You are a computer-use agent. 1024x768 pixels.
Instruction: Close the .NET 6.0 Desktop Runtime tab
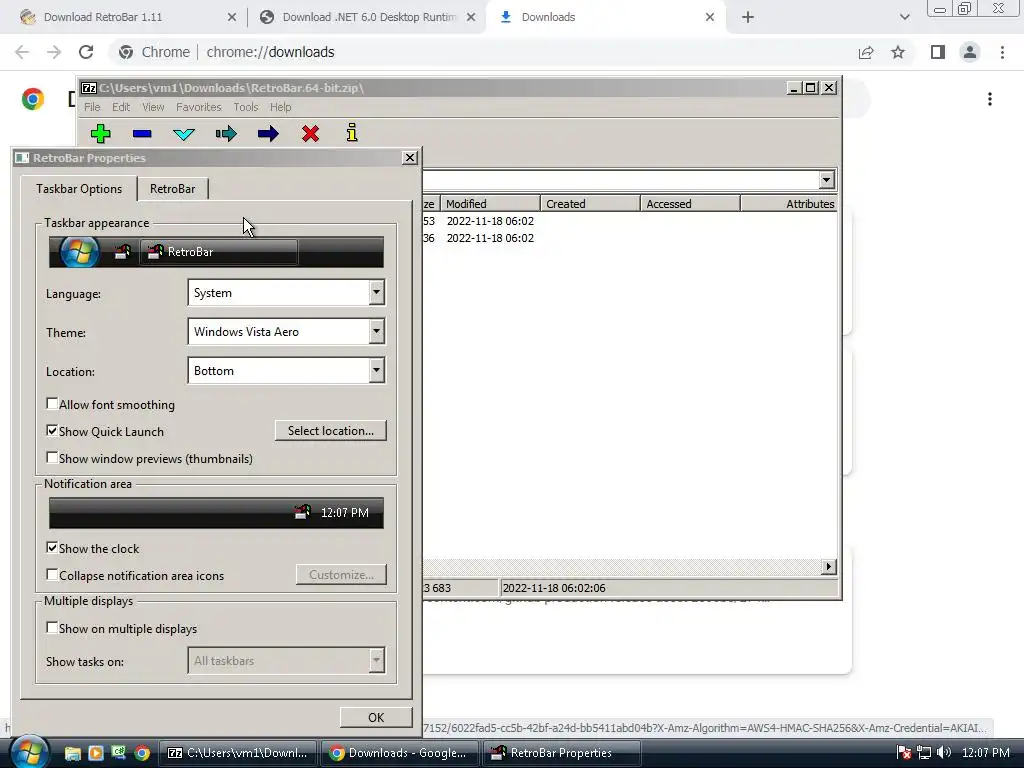[471, 18]
